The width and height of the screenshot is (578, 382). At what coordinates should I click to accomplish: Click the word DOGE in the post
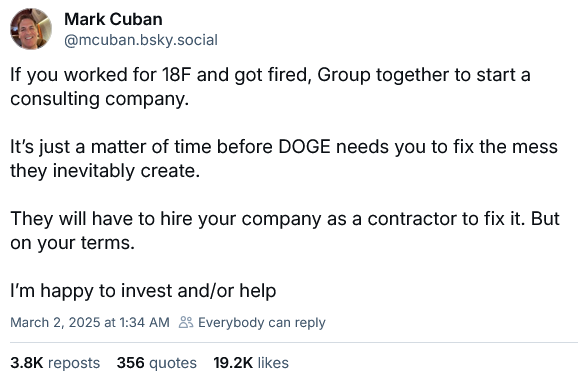coord(304,147)
